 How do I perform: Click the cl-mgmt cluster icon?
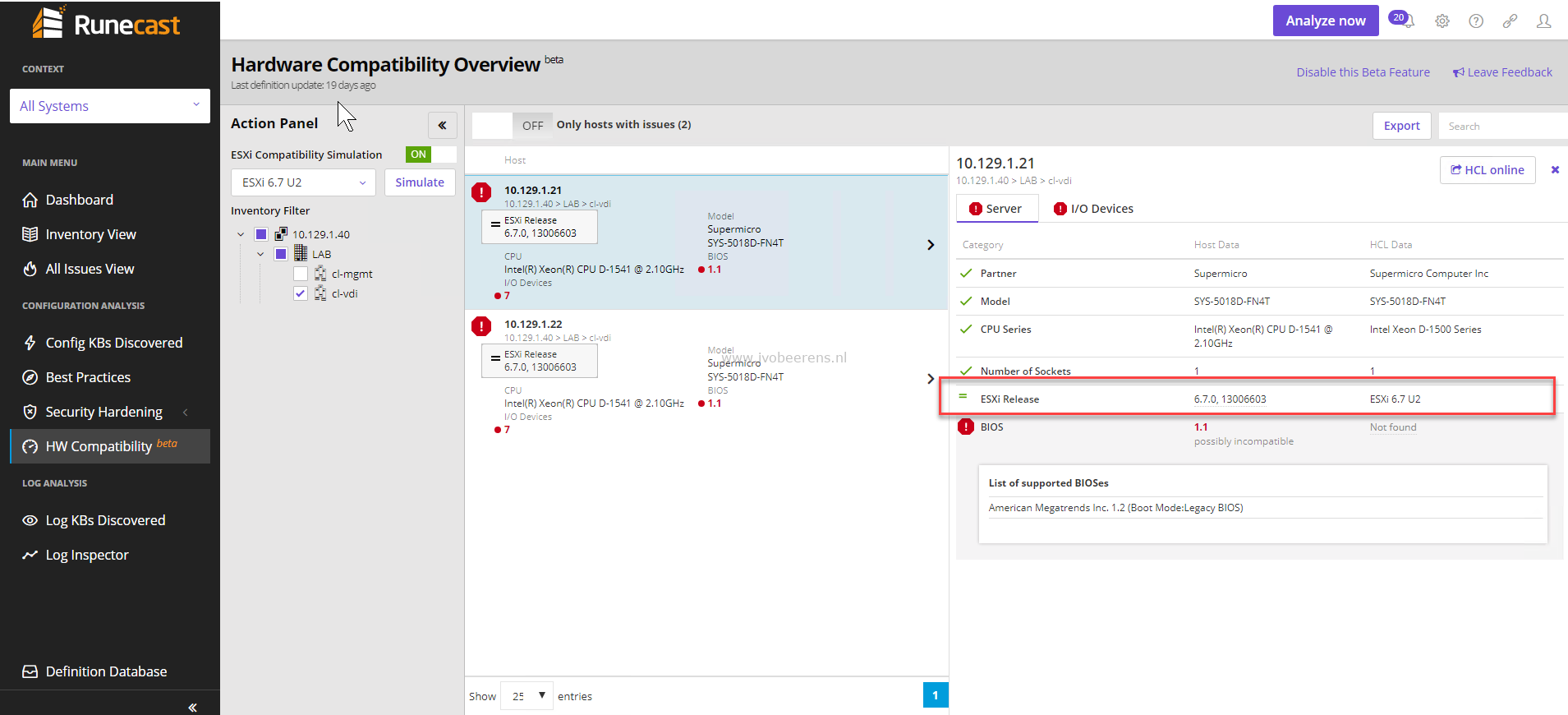(320, 274)
